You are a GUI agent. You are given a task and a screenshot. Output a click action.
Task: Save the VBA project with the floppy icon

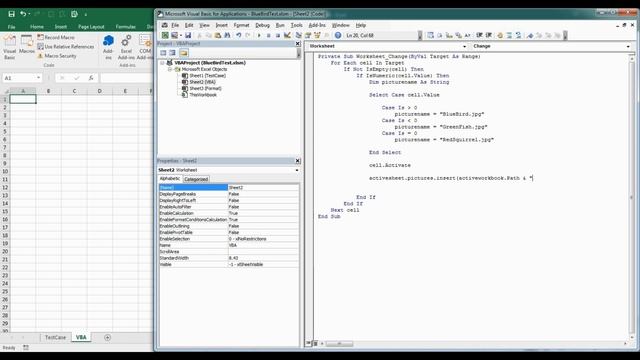pos(188,36)
